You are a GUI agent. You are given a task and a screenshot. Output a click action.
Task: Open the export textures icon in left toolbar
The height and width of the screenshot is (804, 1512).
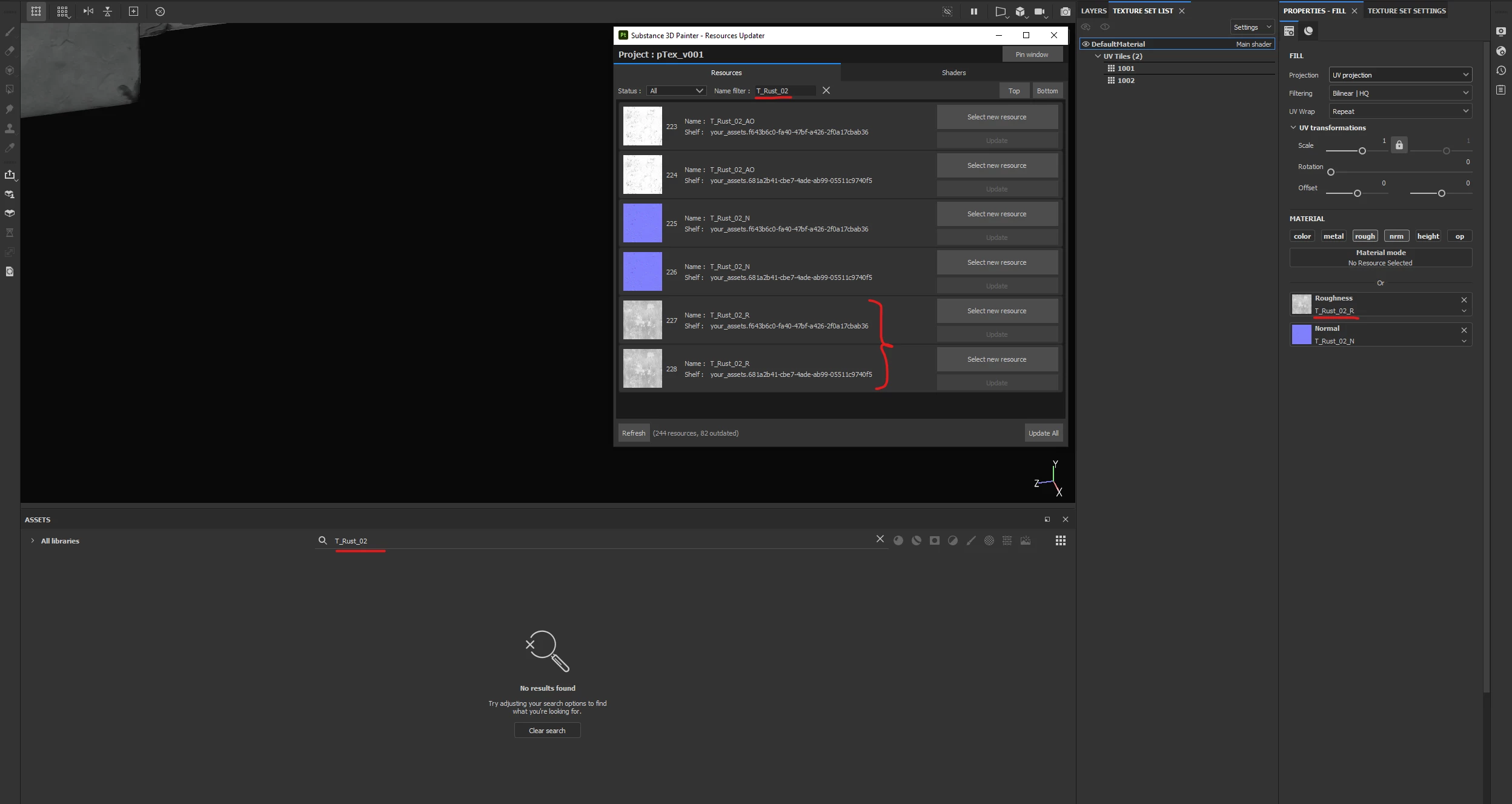click(10, 175)
